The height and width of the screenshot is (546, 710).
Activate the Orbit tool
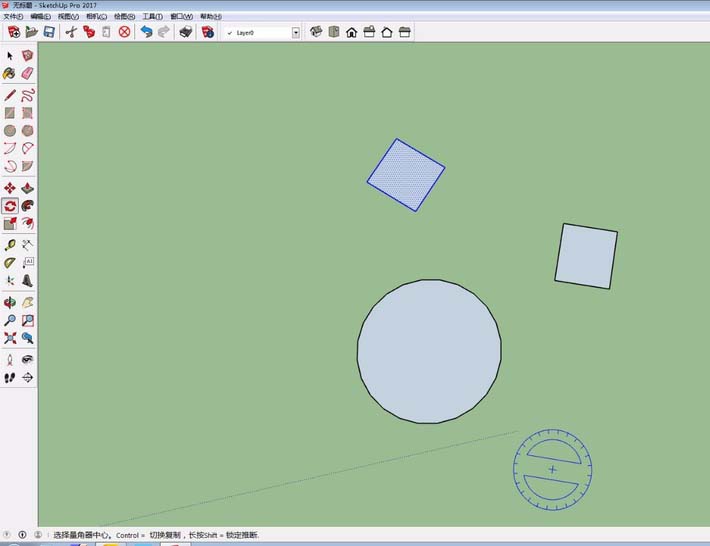pyautogui.click(x=10, y=302)
